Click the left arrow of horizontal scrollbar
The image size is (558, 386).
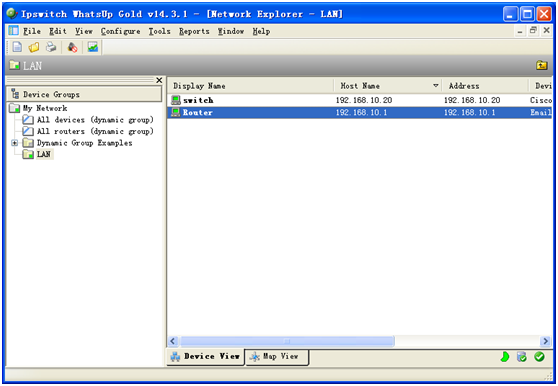(173, 341)
